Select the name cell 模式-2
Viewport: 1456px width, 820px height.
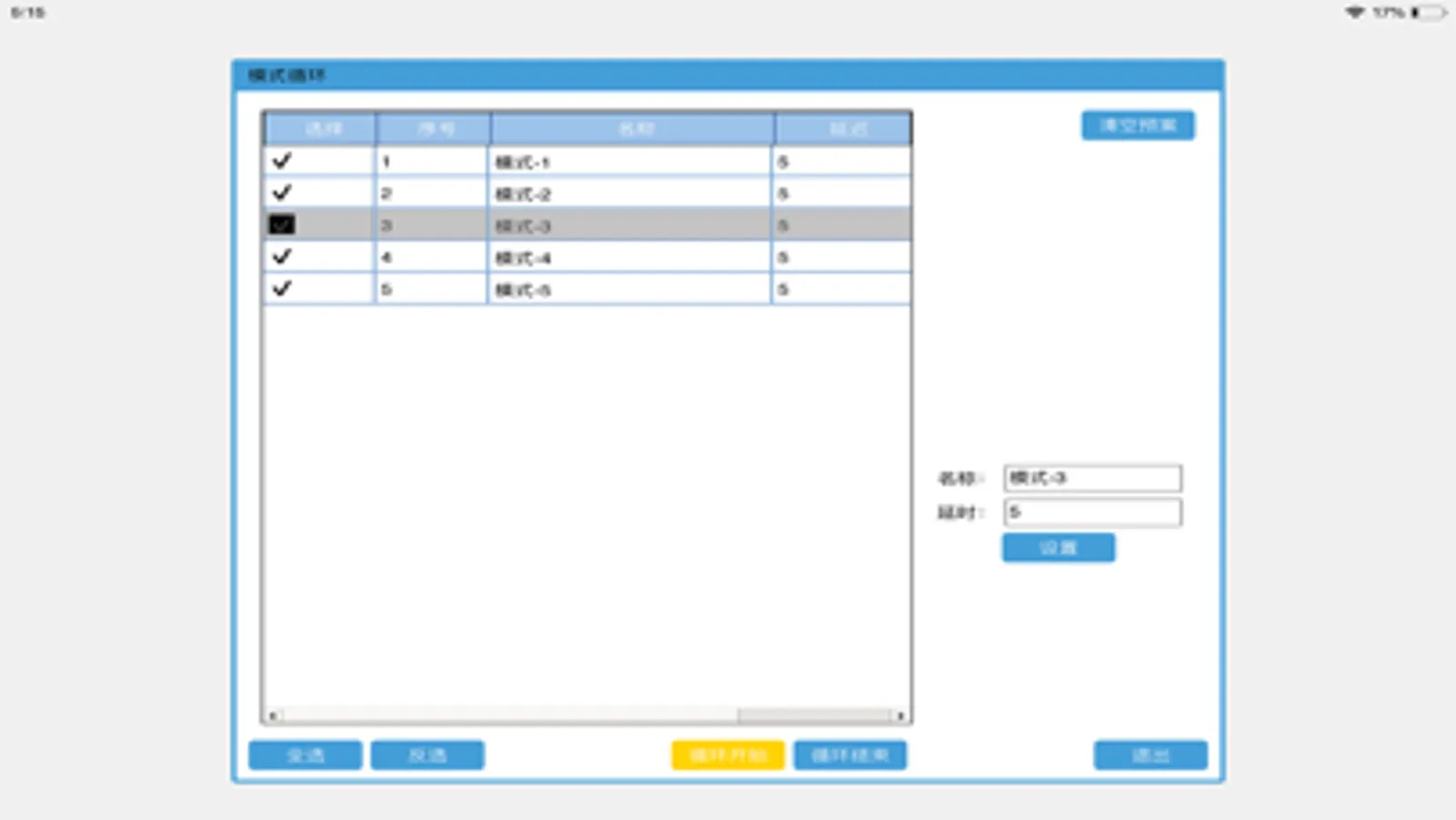629,193
